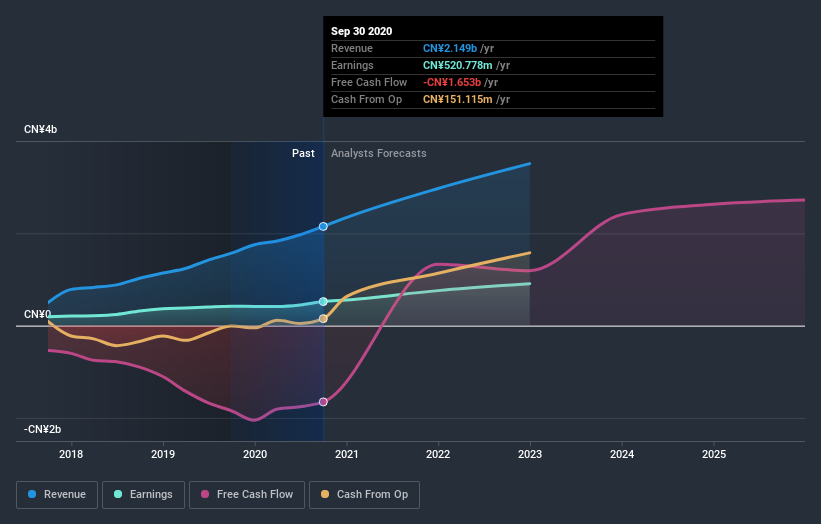Image resolution: width=821 pixels, height=524 pixels.
Task: Select Free Cash Flow data point marker
Action: pos(323,402)
